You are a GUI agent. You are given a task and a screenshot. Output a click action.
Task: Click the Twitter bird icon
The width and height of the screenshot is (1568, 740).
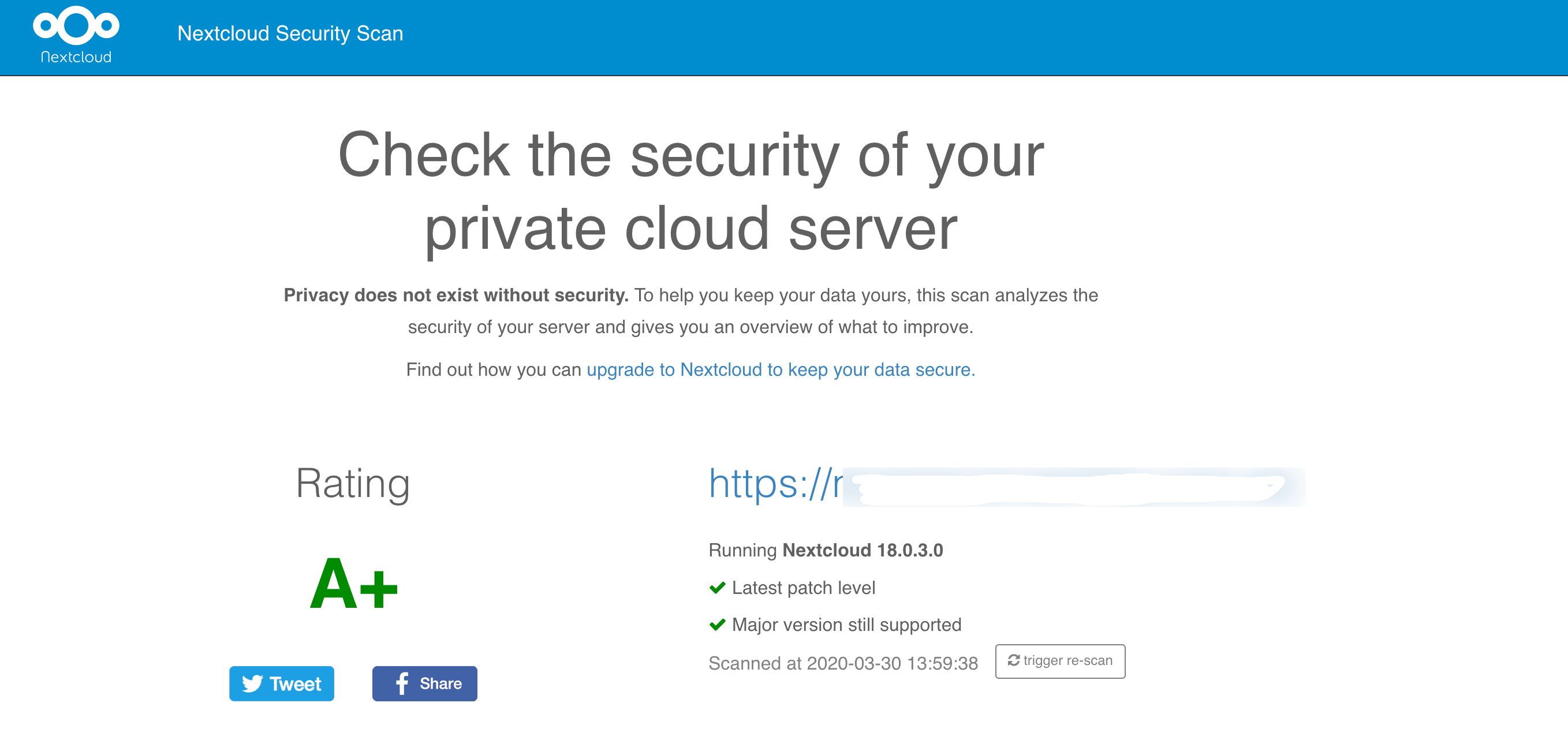click(252, 683)
